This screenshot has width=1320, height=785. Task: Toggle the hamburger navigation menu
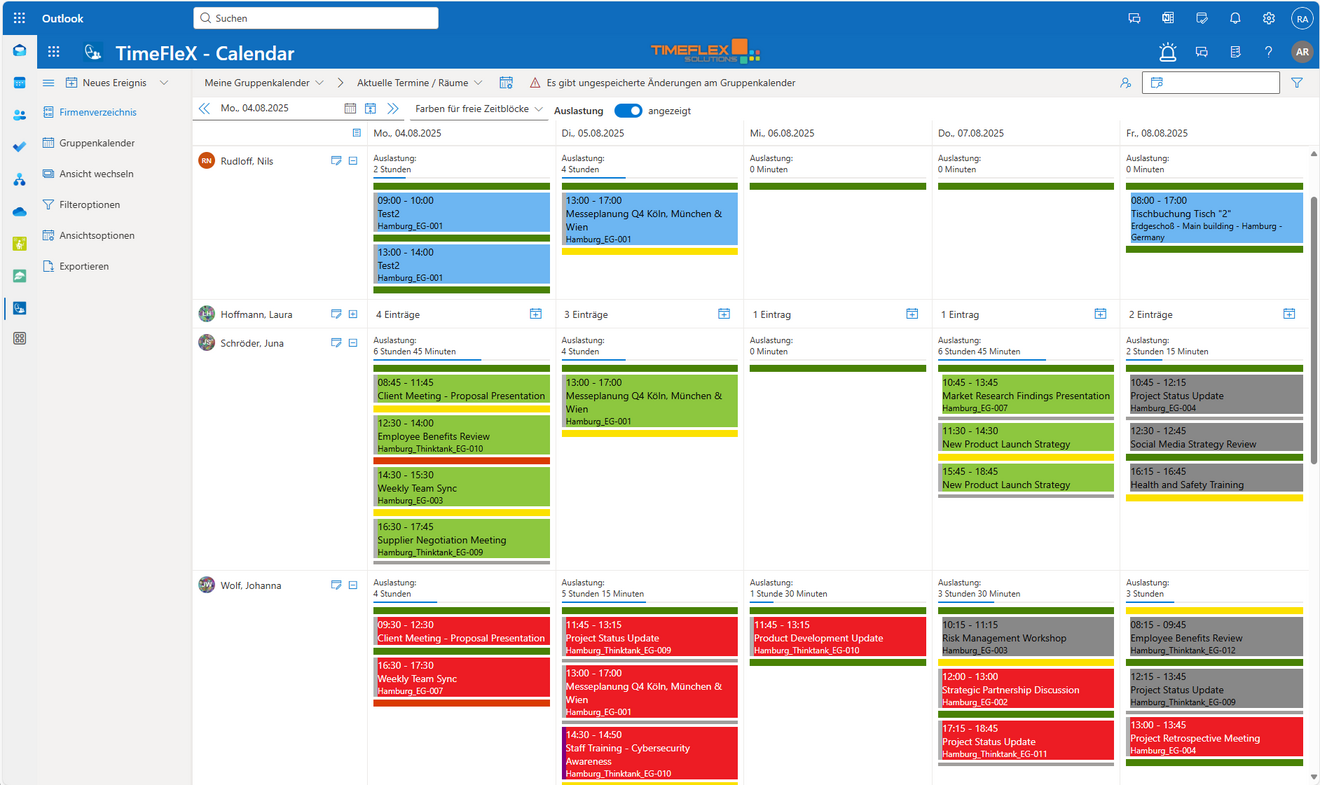[48, 83]
